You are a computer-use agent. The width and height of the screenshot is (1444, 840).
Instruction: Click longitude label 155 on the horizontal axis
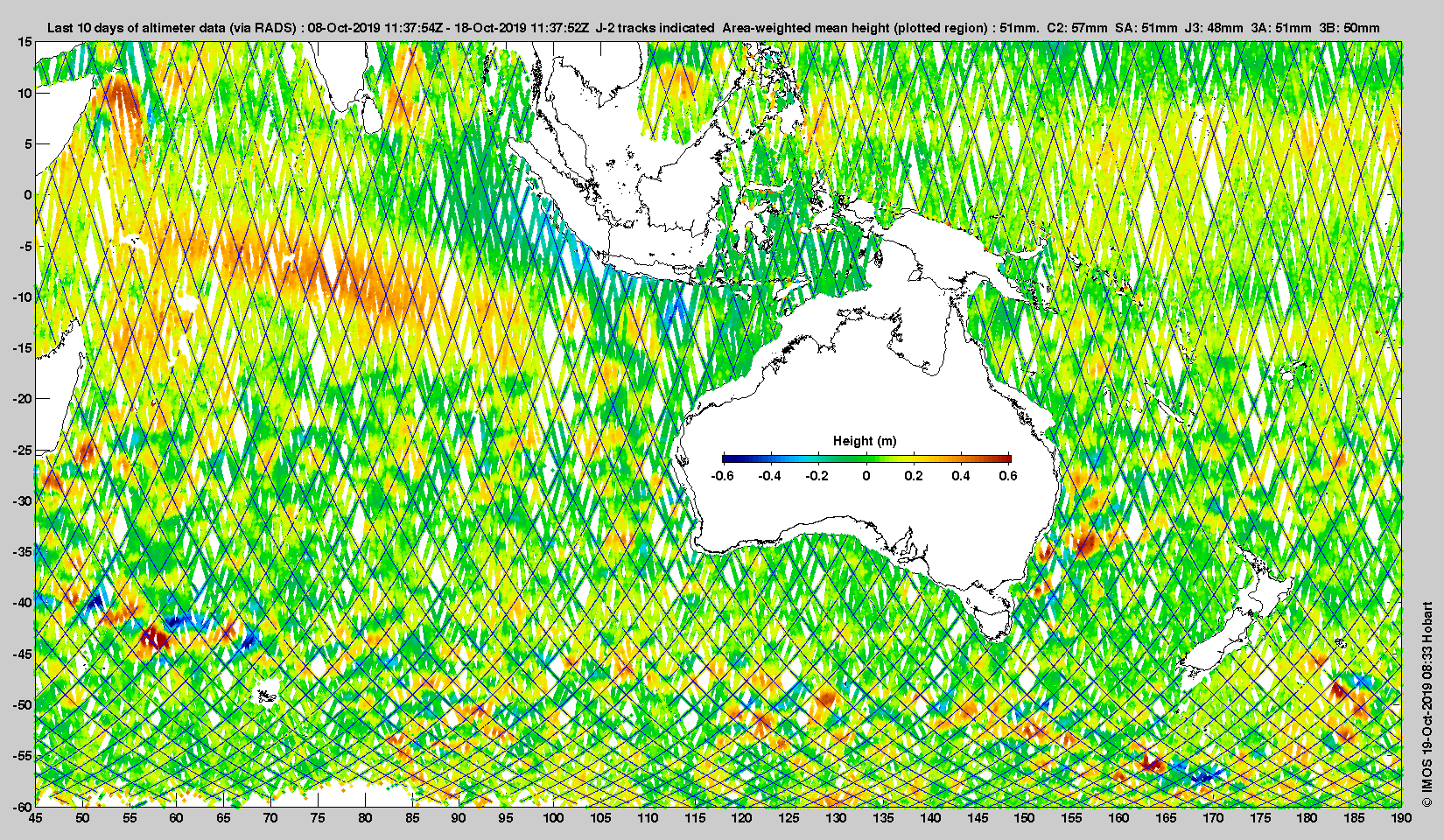pyautogui.click(x=1071, y=818)
